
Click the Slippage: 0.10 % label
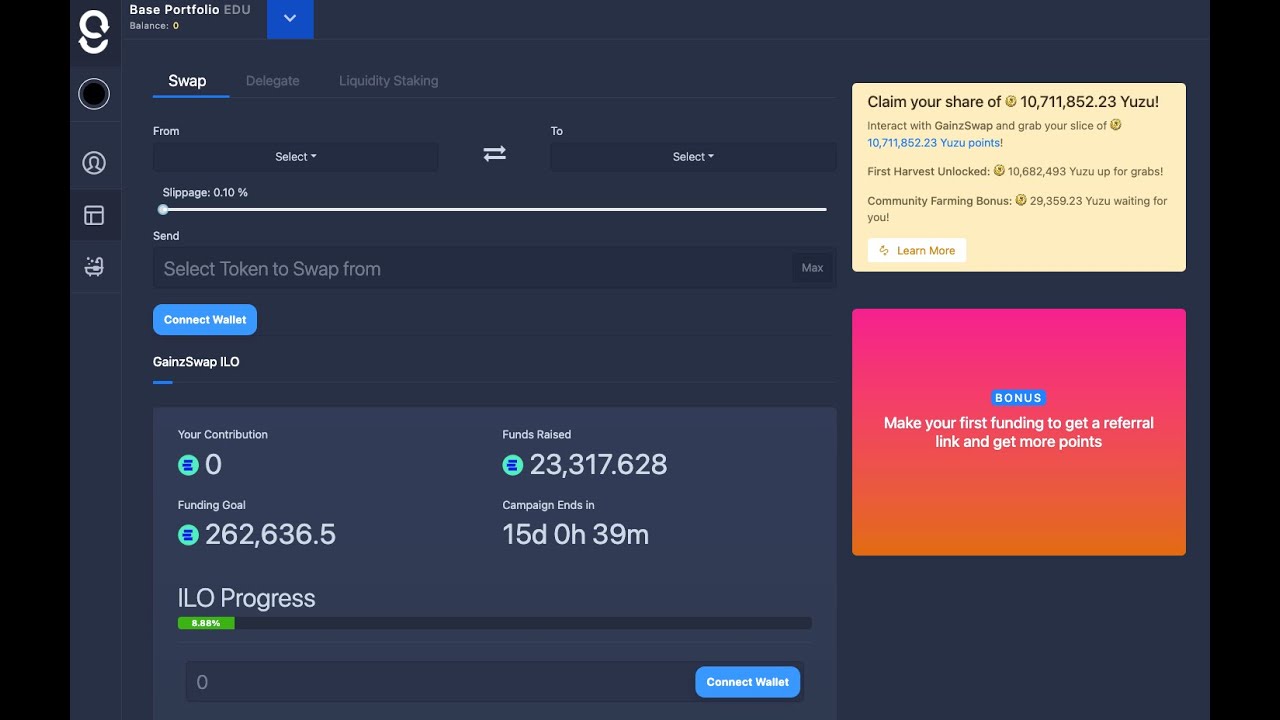click(x=205, y=192)
